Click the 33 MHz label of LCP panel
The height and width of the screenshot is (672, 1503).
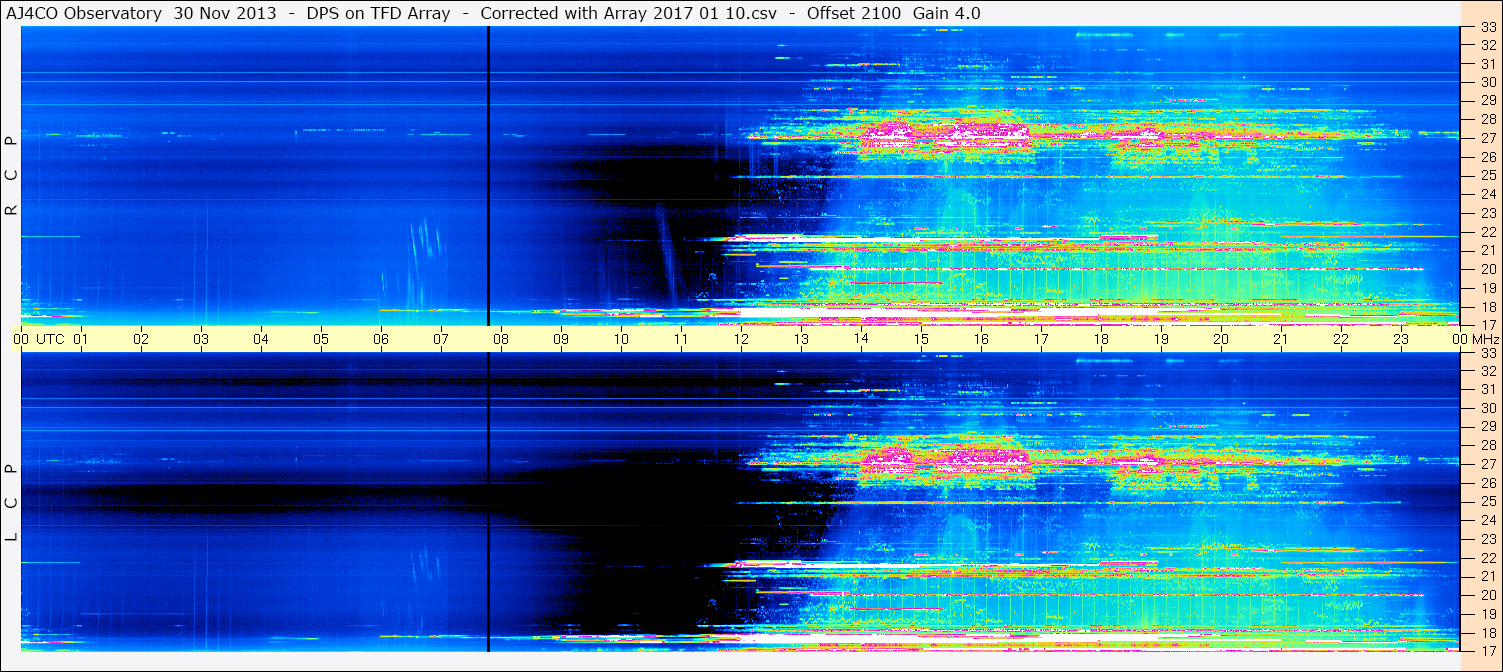(x=1487, y=353)
